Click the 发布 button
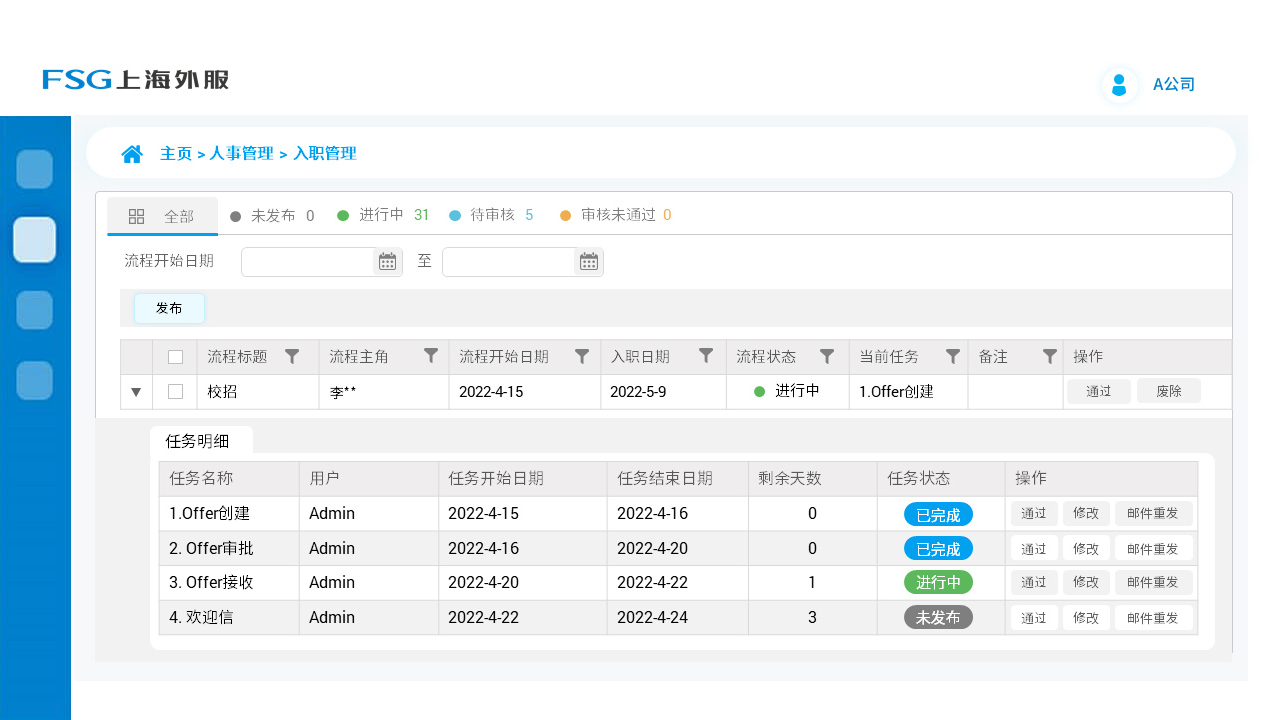This screenshot has height=720, width=1280. click(169, 308)
